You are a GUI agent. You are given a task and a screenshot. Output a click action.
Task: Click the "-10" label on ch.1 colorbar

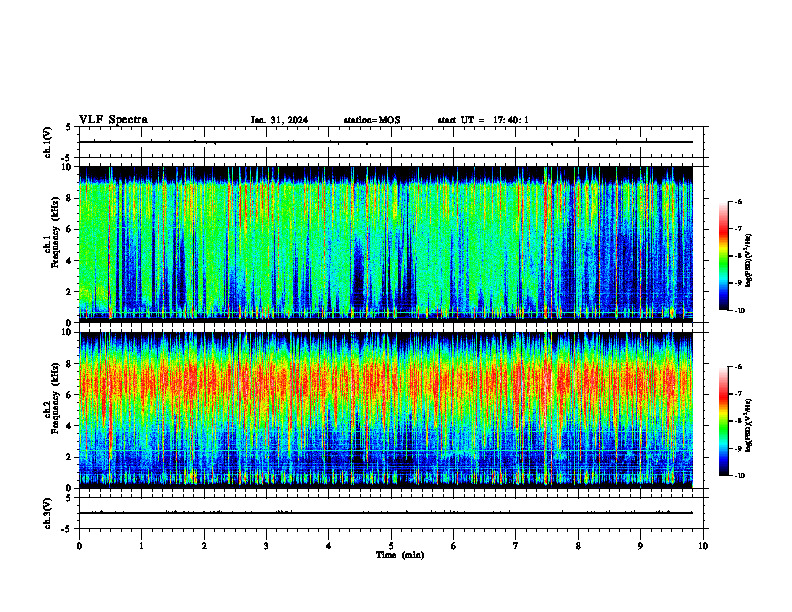click(x=739, y=310)
